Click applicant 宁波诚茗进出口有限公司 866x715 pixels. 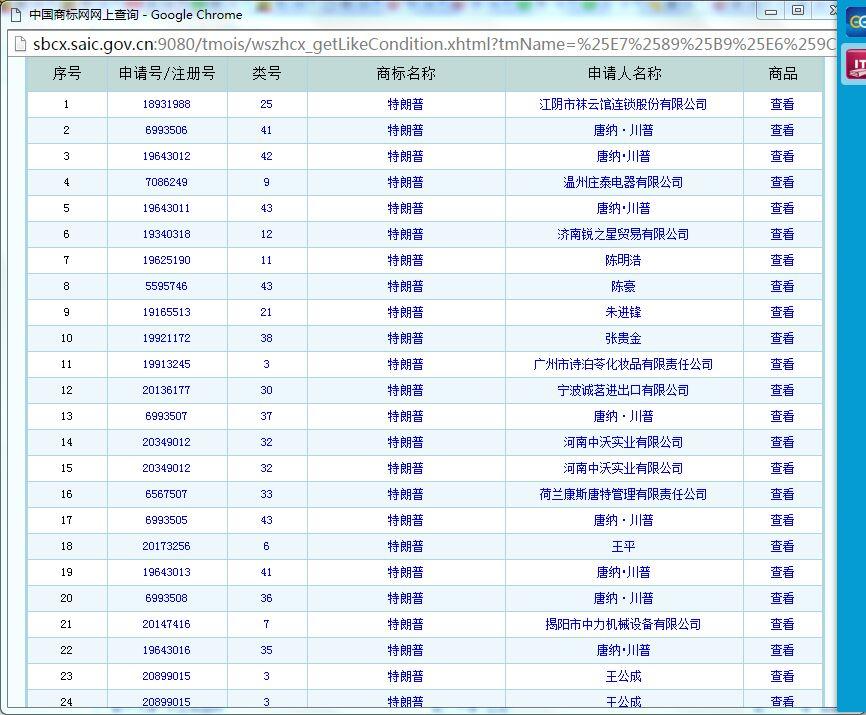pos(623,390)
